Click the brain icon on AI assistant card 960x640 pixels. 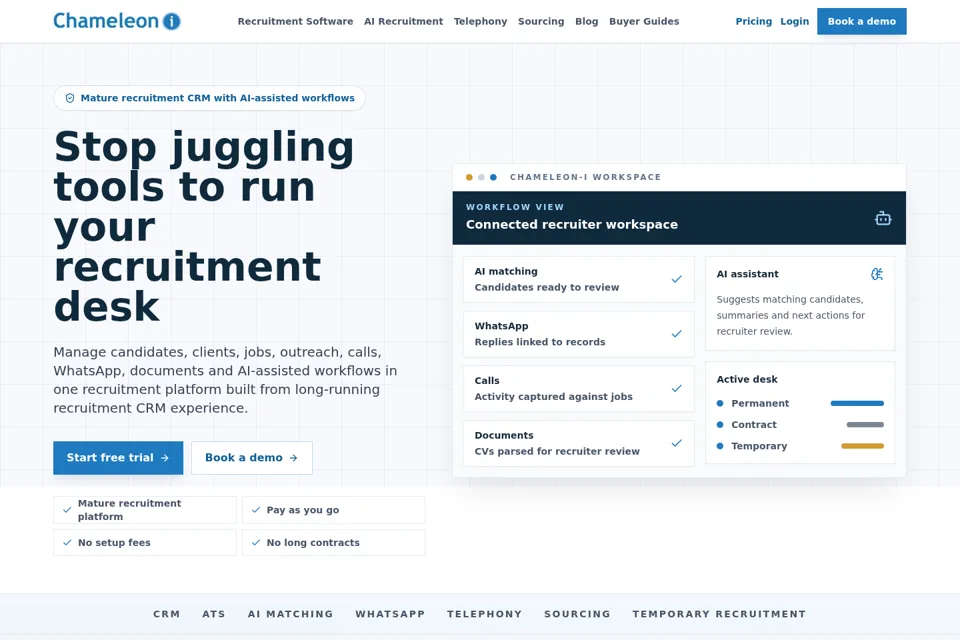click(x=877, y=274)
